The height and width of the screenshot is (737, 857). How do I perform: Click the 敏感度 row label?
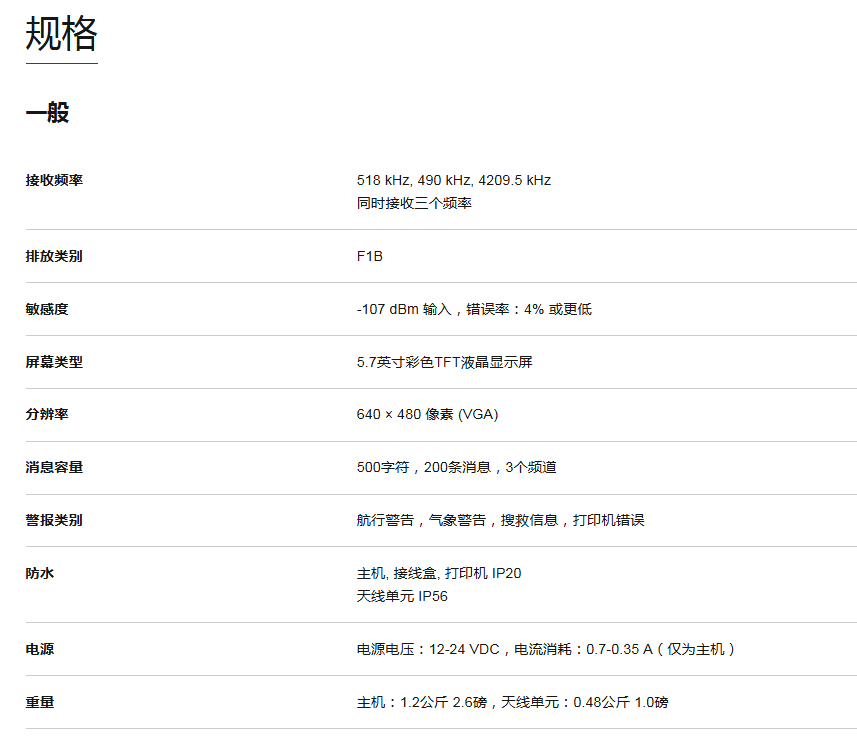tap(47, 310)
